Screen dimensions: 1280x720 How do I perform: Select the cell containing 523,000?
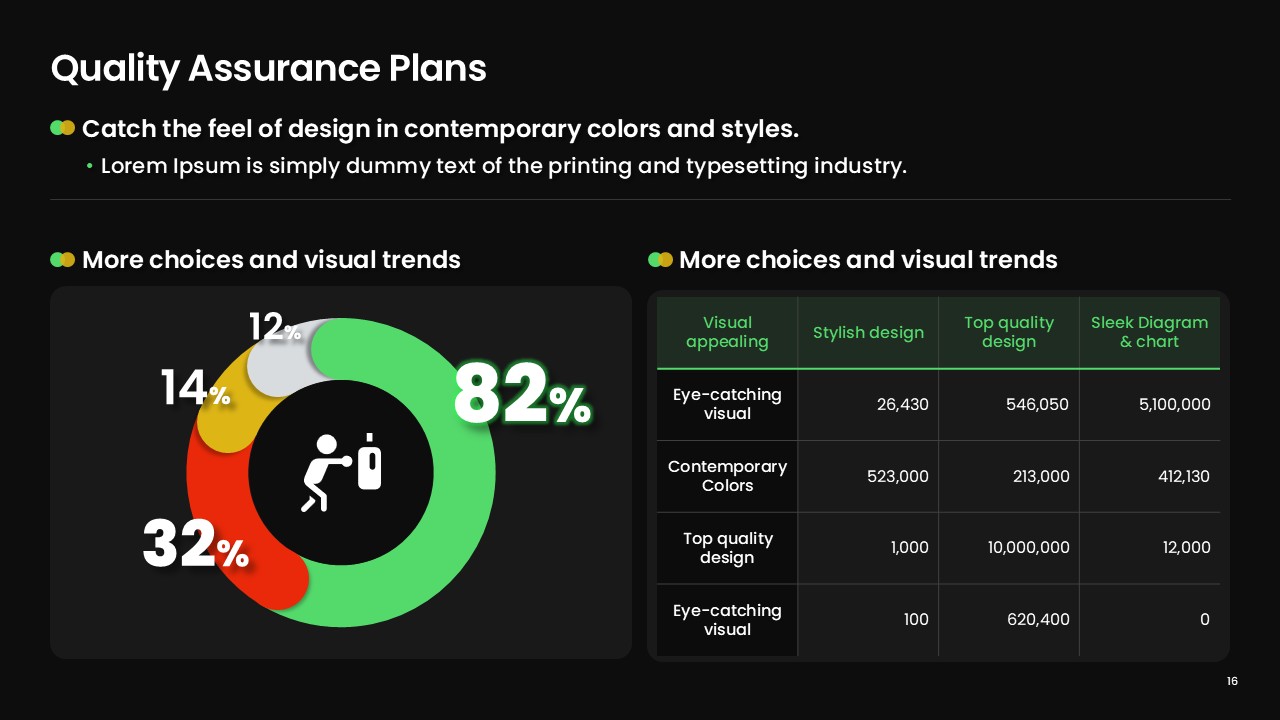click(868, 476)
